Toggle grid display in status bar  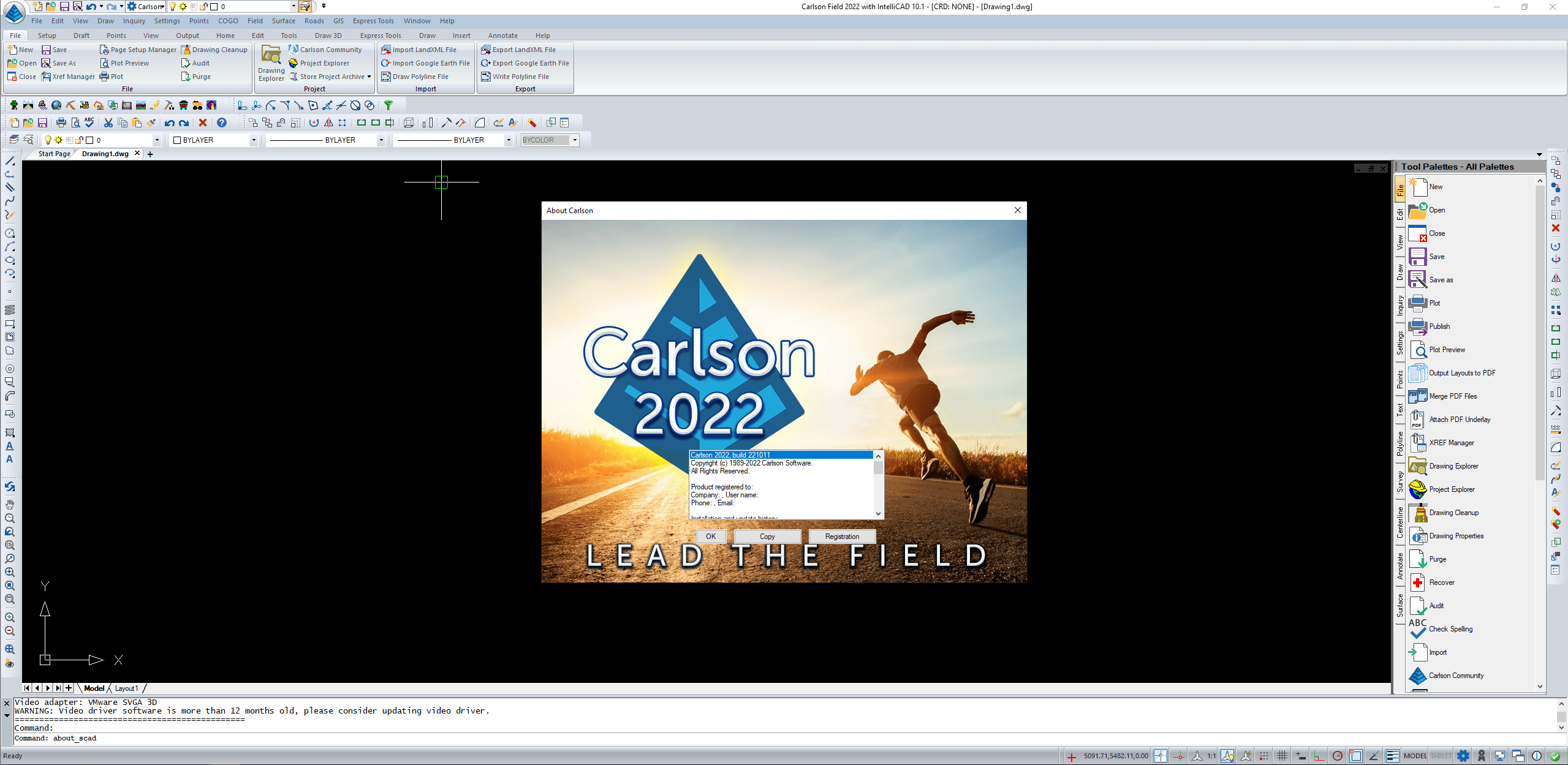tap(1282, 756)
